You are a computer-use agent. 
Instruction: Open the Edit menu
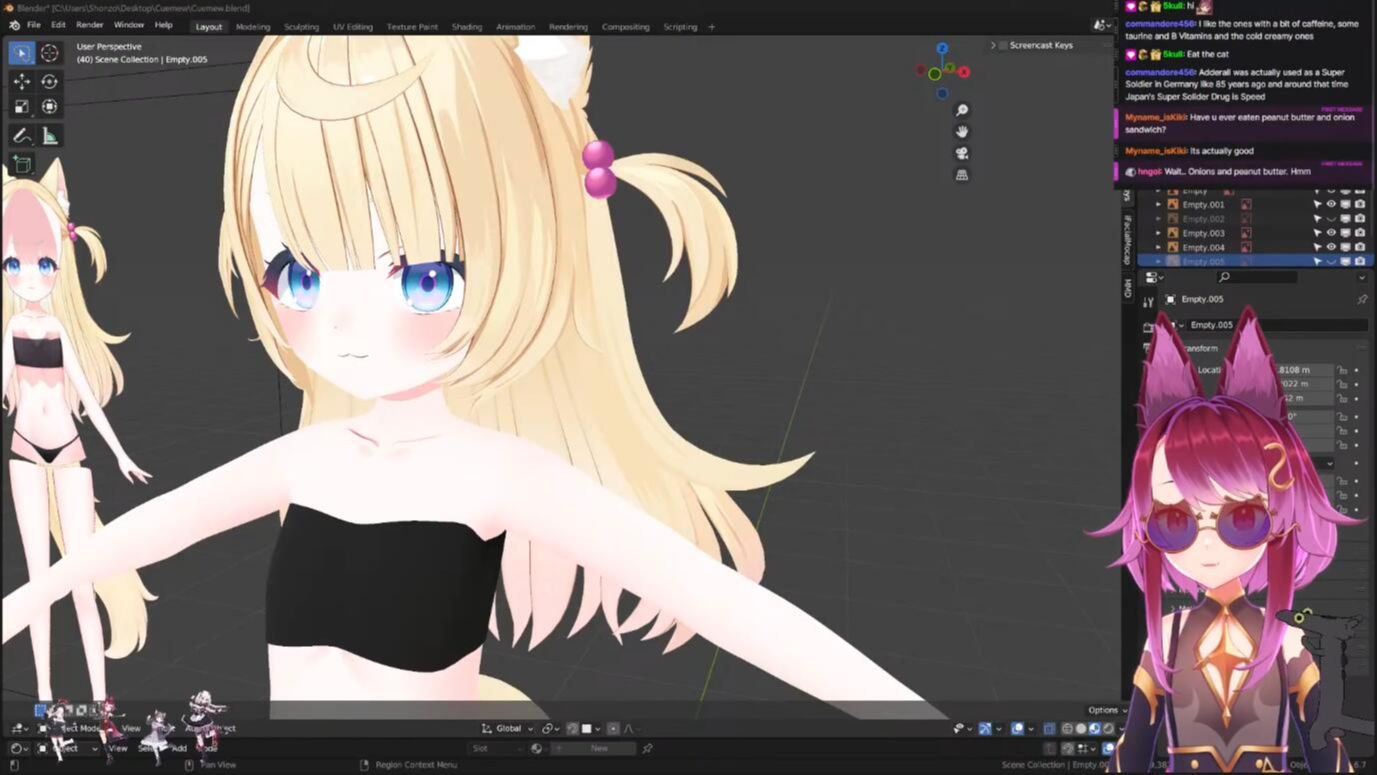pos(58,25)
